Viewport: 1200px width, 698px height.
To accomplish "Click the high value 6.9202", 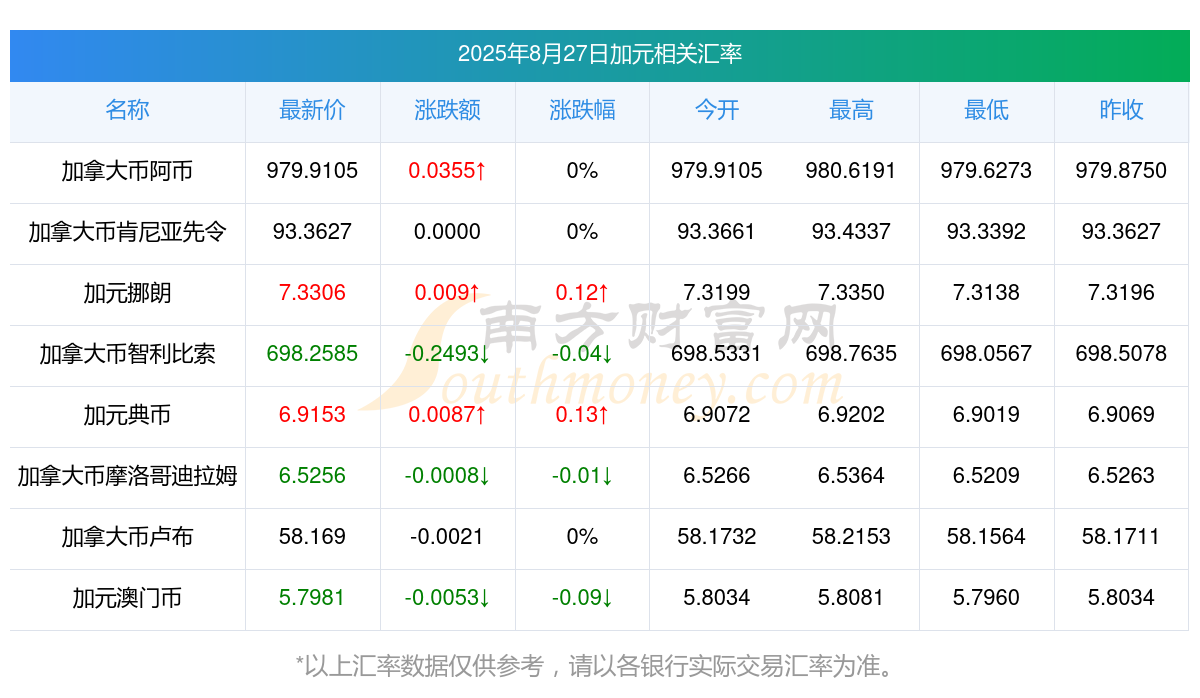I will tap(851, 415).
